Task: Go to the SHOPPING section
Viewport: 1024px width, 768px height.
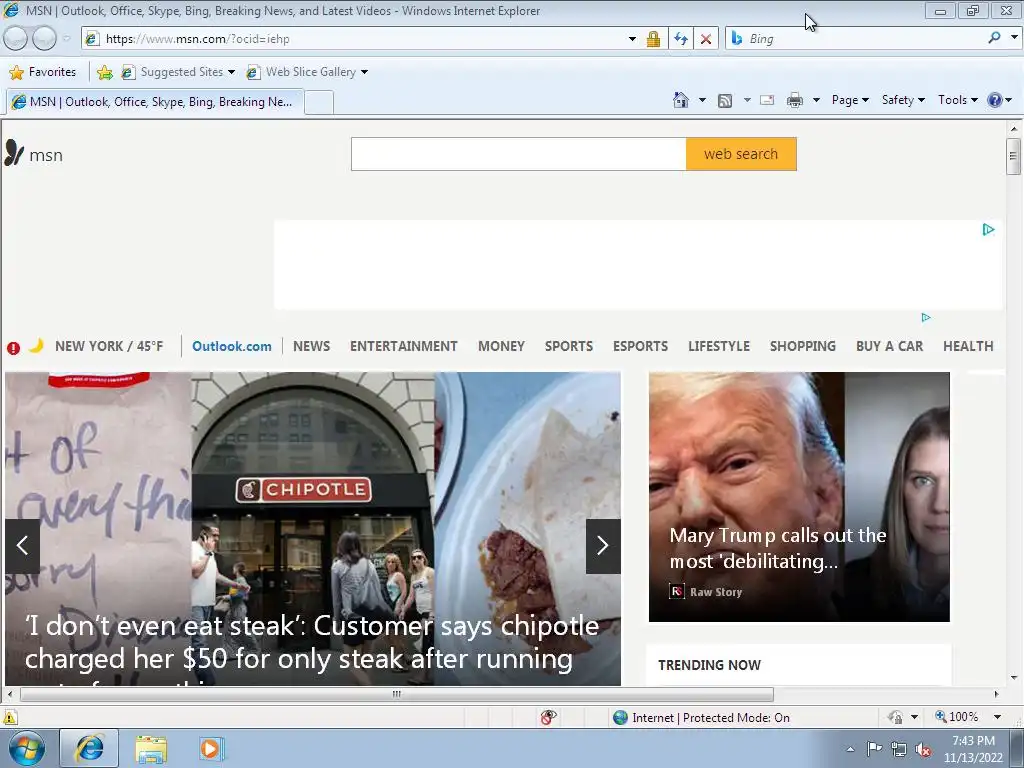Action: 803,346
